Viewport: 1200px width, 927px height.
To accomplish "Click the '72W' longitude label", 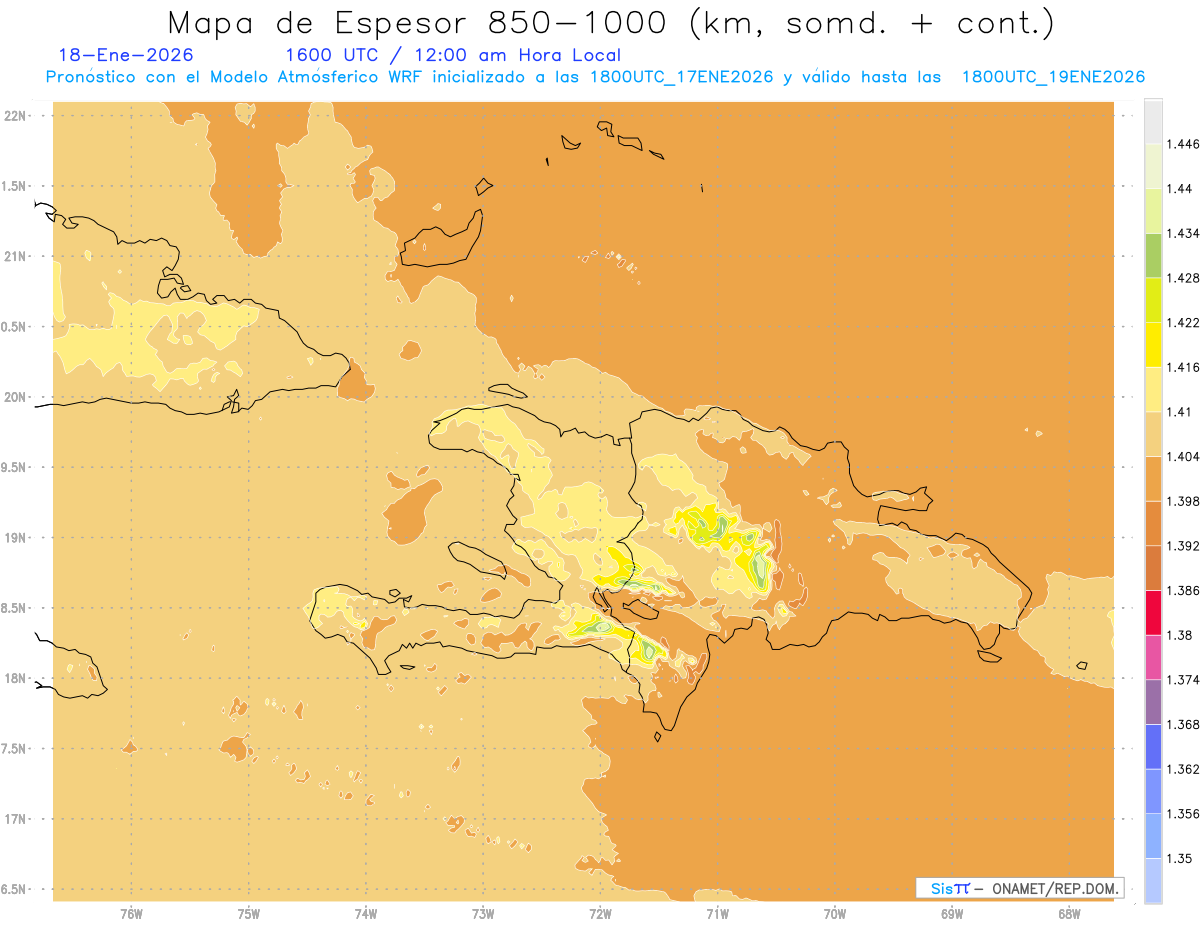I will coord(600,914).
